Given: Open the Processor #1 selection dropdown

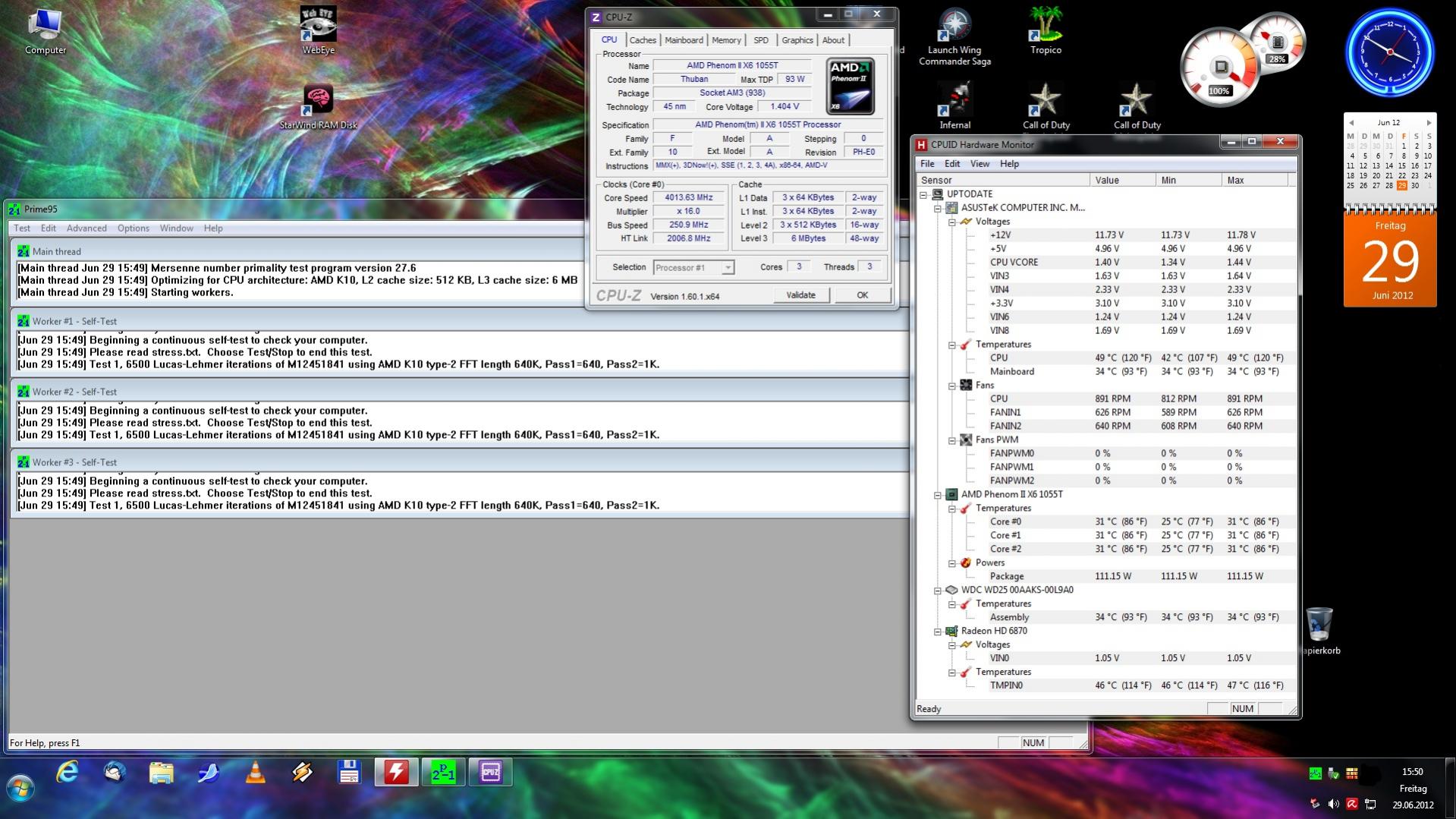Looking at the screenshot, I should point(693,267).
